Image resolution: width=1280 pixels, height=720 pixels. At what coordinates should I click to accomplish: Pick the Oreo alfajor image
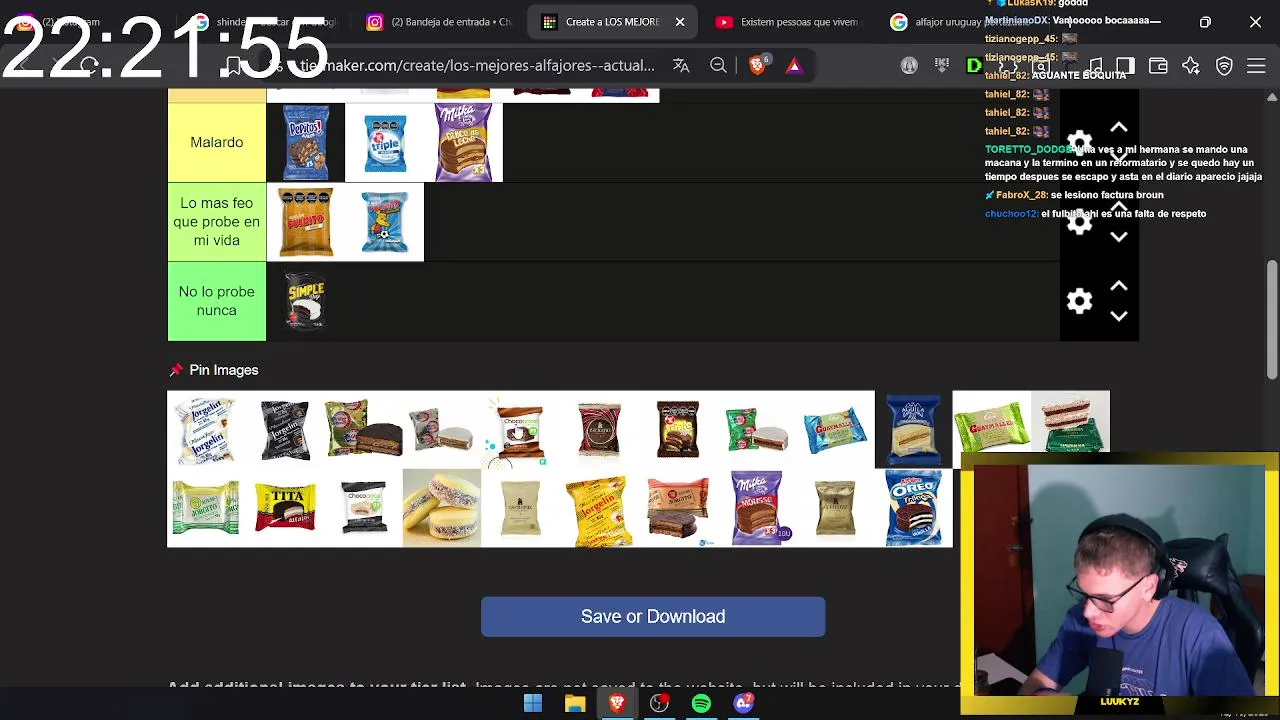[914, 508]
